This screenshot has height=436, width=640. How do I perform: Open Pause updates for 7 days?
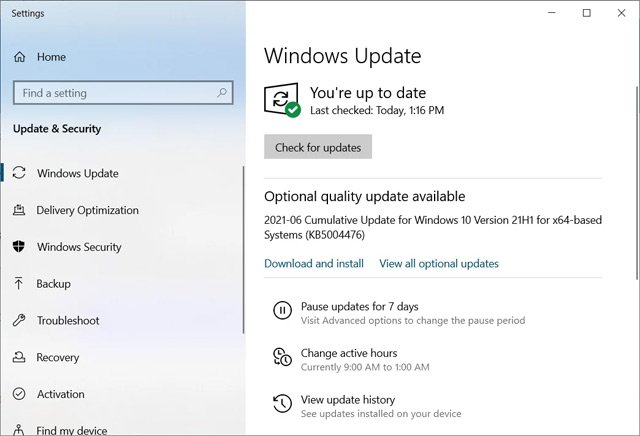tap(359, 306)
